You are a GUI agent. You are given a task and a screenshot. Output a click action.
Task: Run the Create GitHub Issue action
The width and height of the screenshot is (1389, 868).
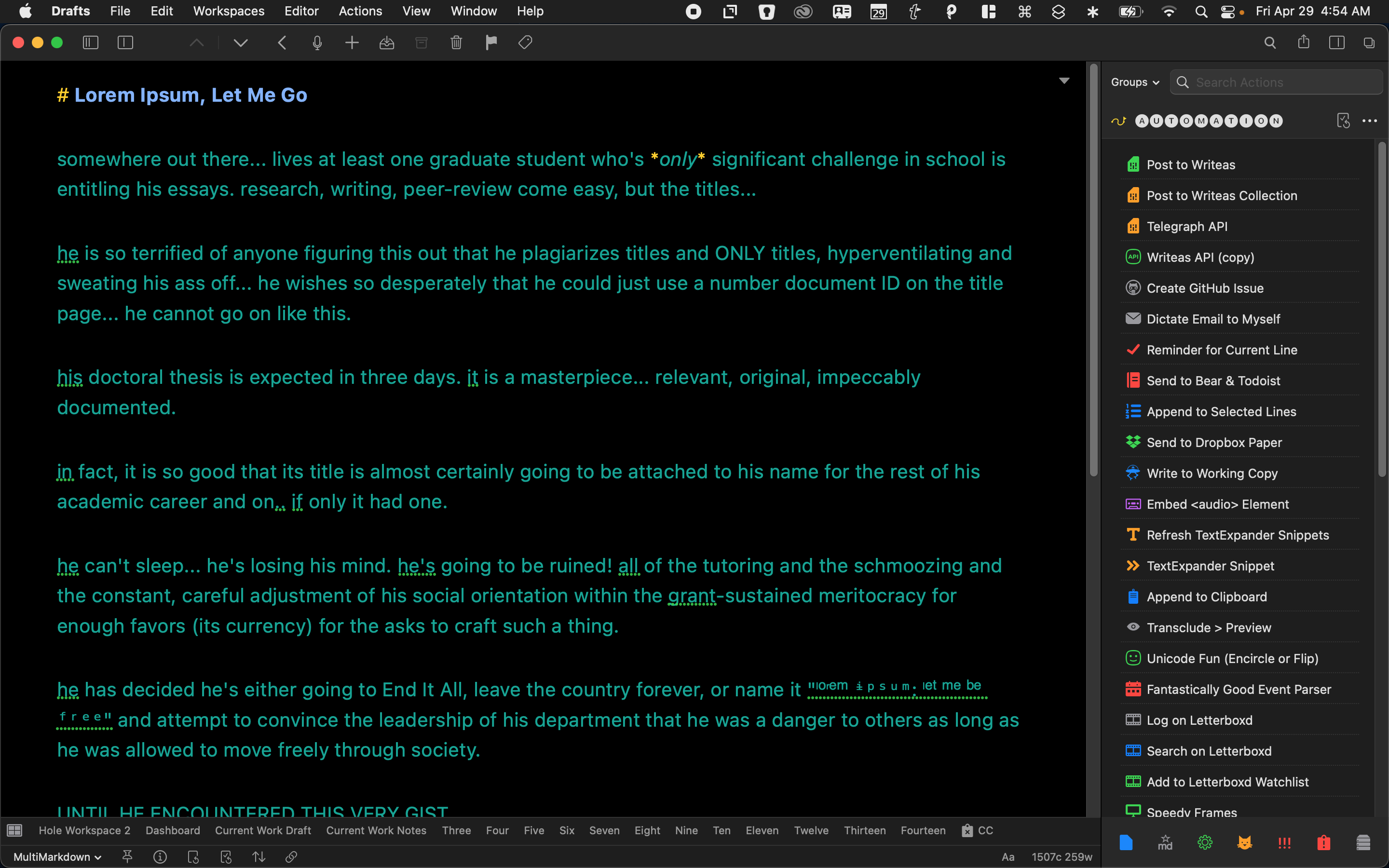1204,287
